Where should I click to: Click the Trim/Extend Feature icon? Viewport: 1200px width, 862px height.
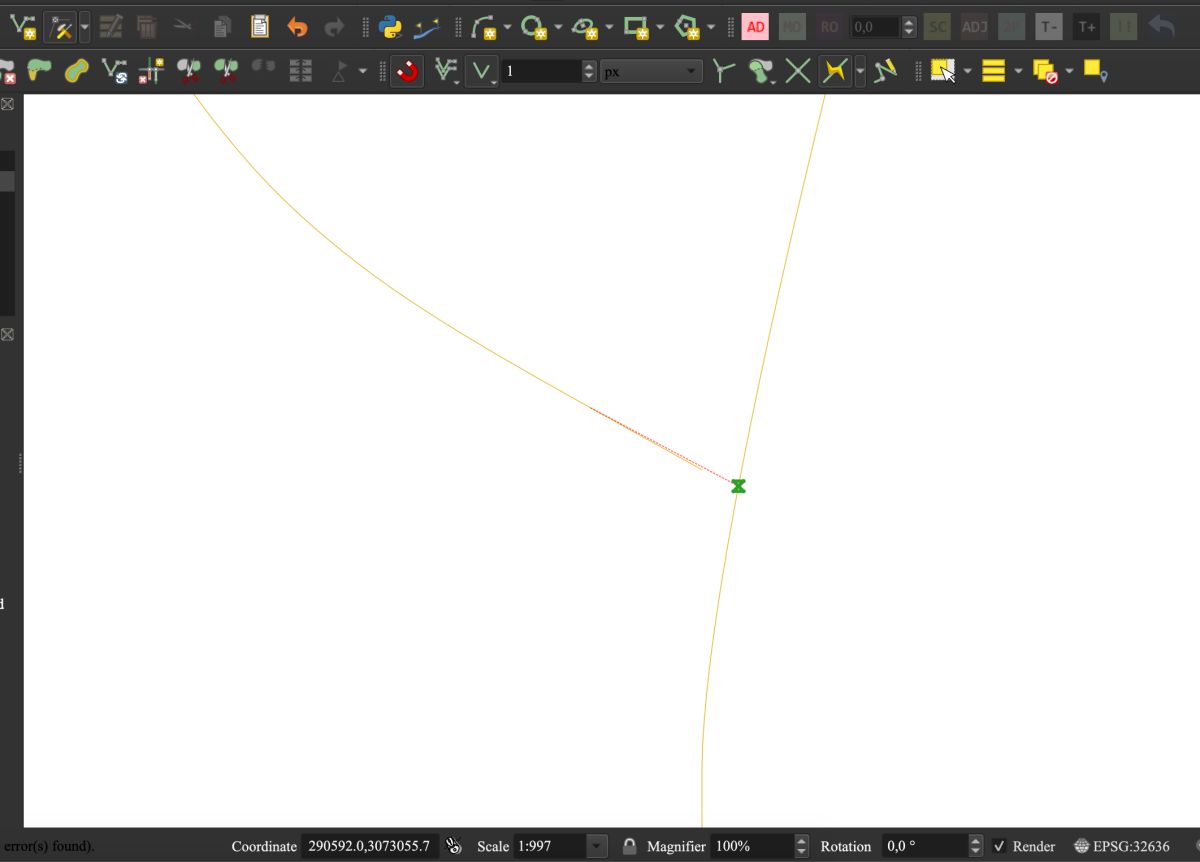tap(151, 71)
